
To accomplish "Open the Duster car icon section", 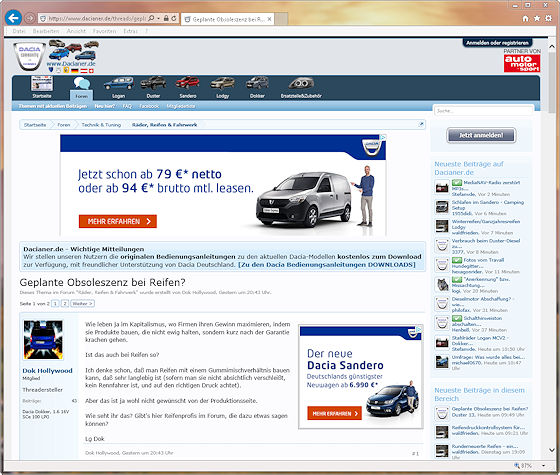I will pyautogui.click(x=153, y=87).
